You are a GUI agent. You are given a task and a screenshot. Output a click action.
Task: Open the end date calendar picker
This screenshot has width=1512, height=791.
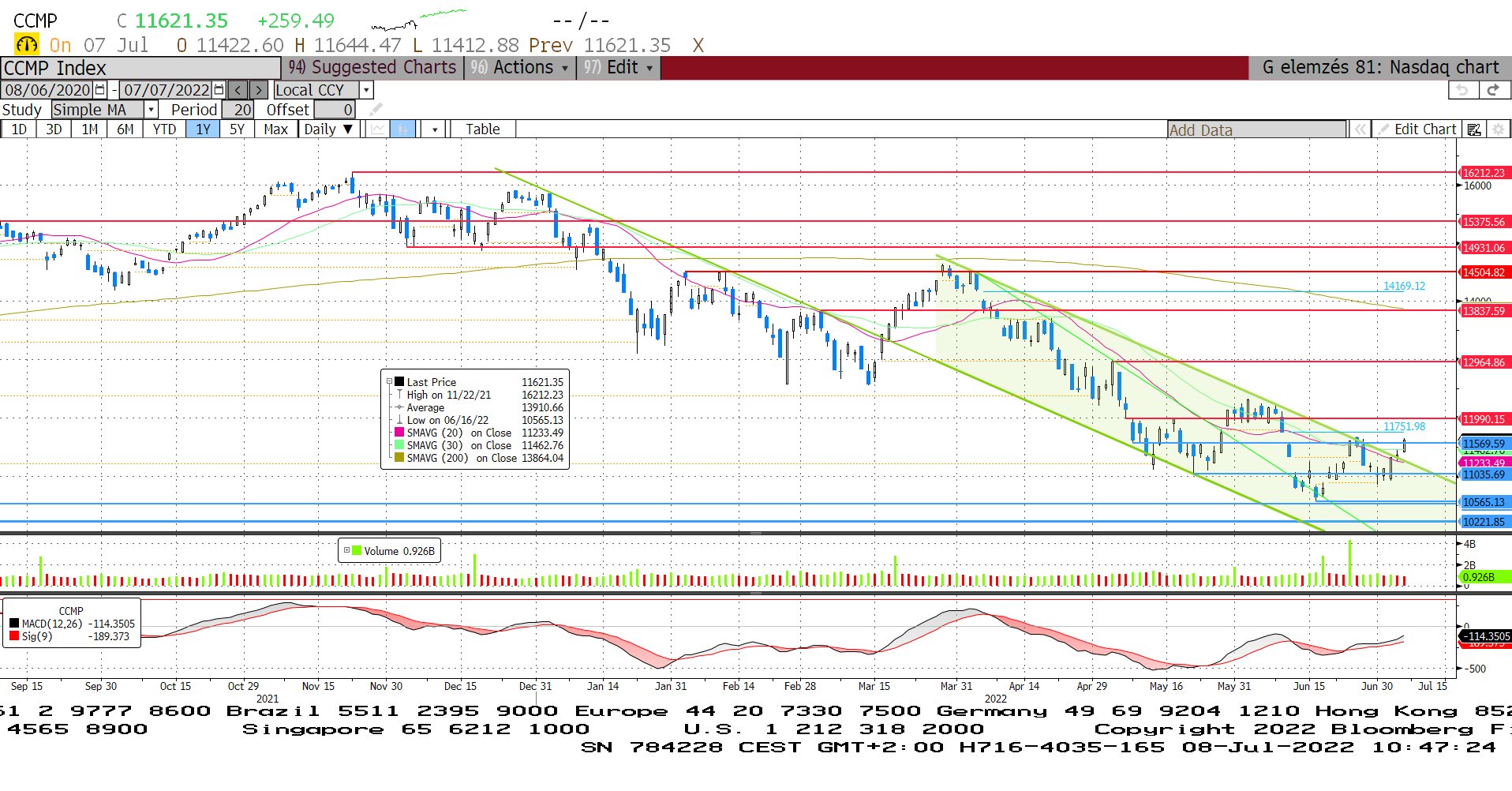coord(219,90)
